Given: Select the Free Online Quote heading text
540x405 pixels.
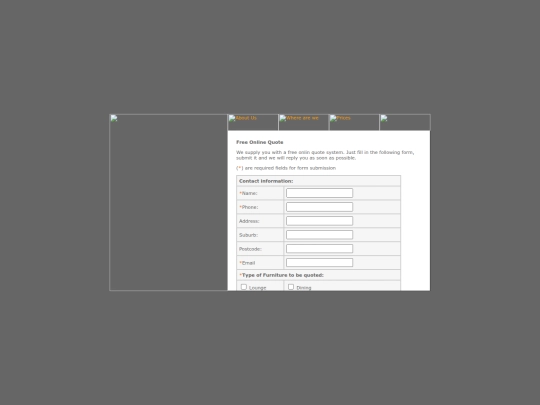Looking at the screenshot, I should (x=260, y=142).
